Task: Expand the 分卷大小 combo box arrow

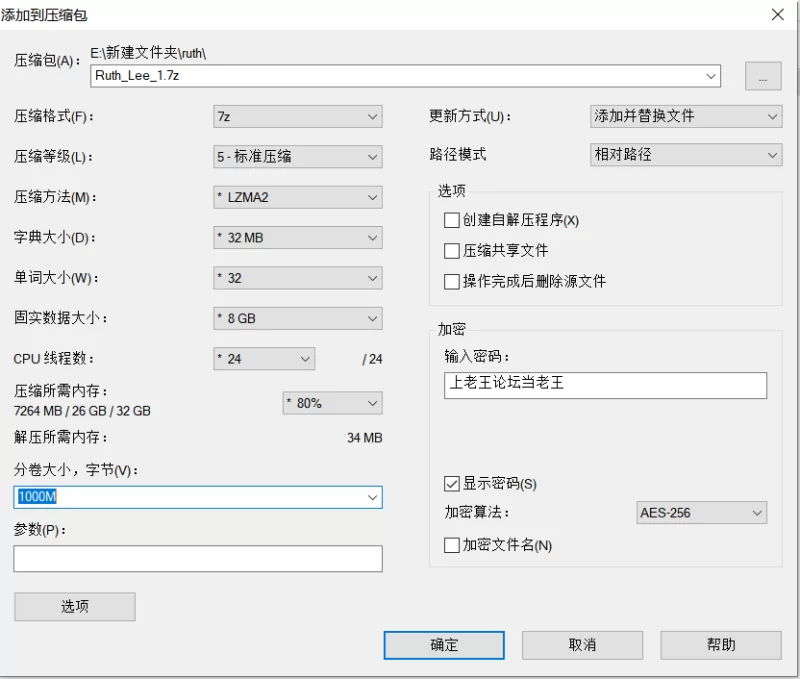Action: pyautogui.click(x=372, y=497)
